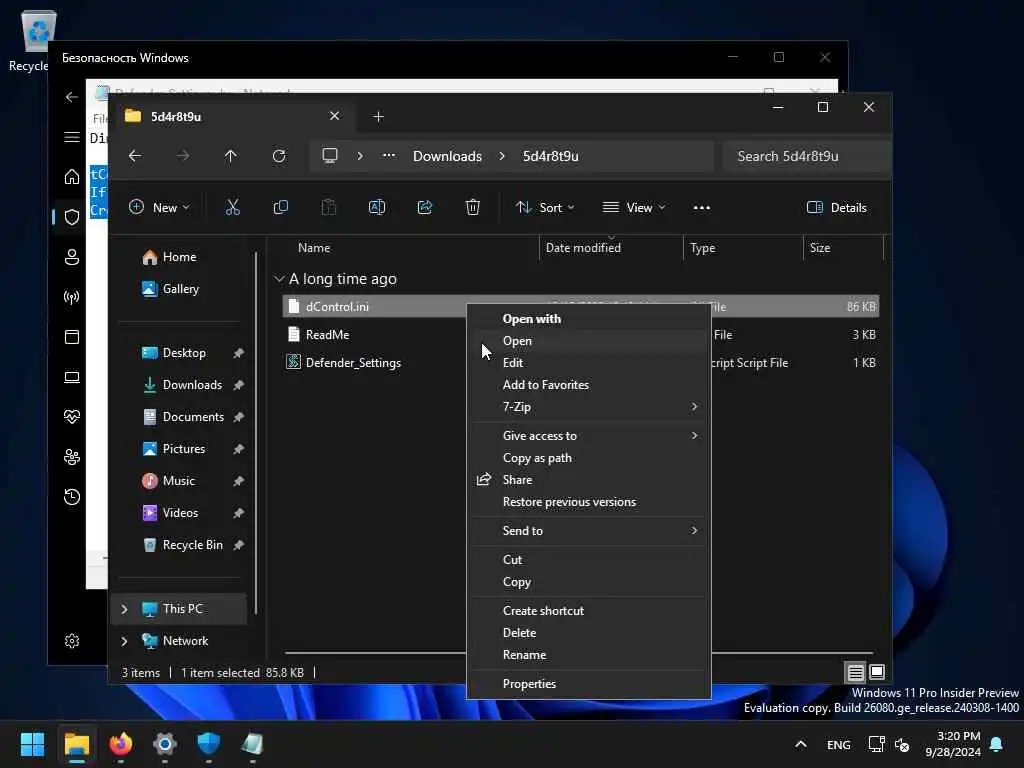Viewport: 1024px width, 768px height.
Task: Click the chevron after Downloads in address bar
Action: pyautogui.click(x=502, y=156)
